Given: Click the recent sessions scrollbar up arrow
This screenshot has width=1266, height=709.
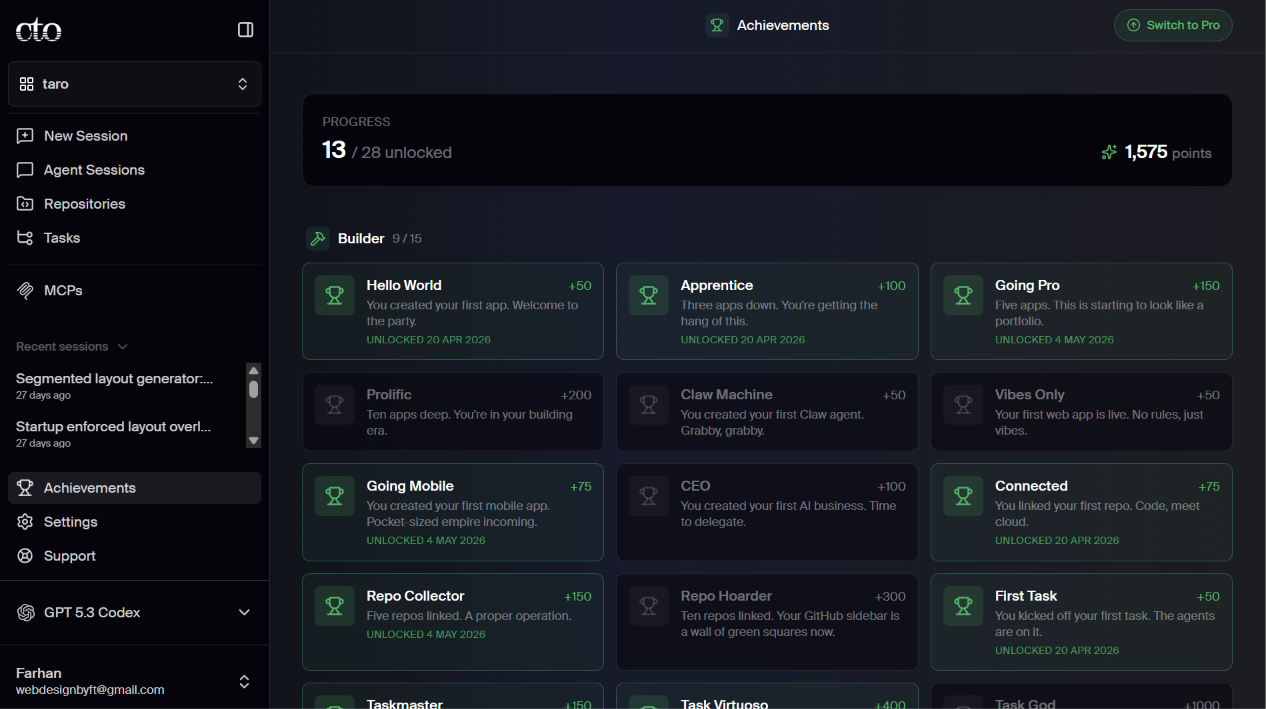Looking at the screenshot, I should (254, 370).
